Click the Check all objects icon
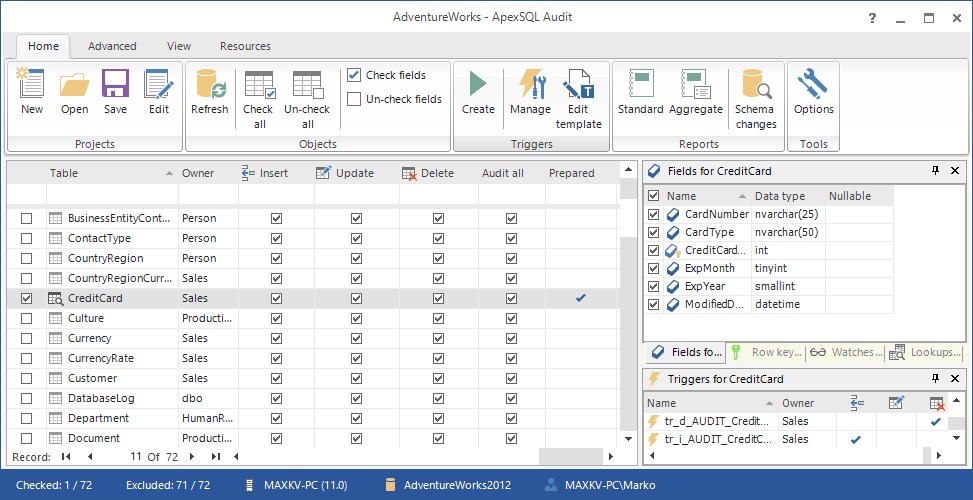 click(x=259, y=99)
